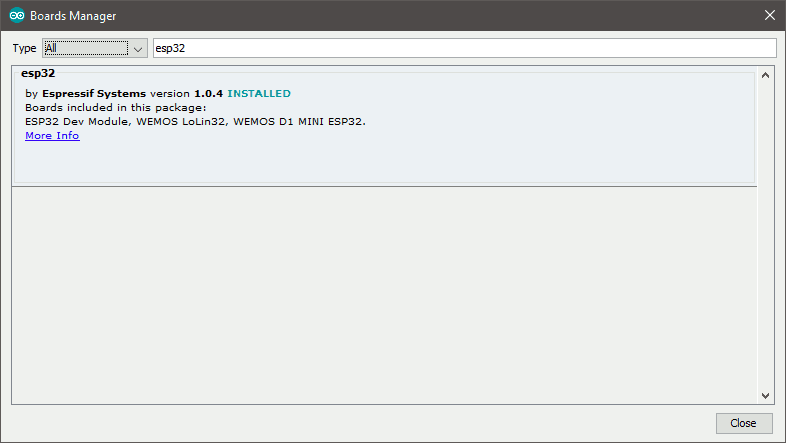Click the version 1.0.4 text
This screenshot has width=786, height=443.
pyautogui.click(x=186, y=94)
